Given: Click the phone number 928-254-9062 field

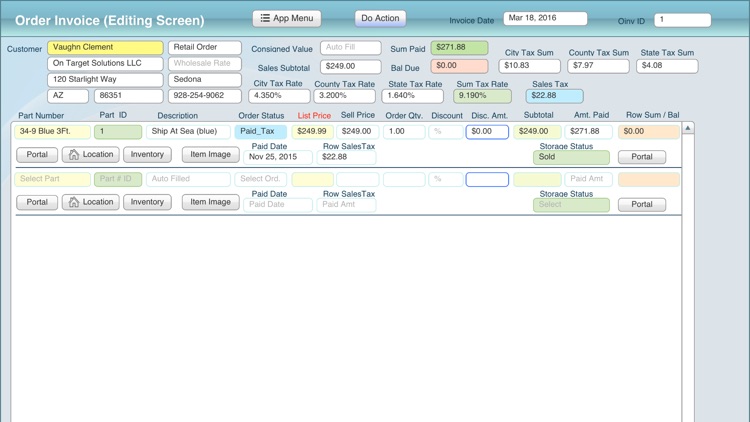Looking at the screenshot, I should coord(205,96).
